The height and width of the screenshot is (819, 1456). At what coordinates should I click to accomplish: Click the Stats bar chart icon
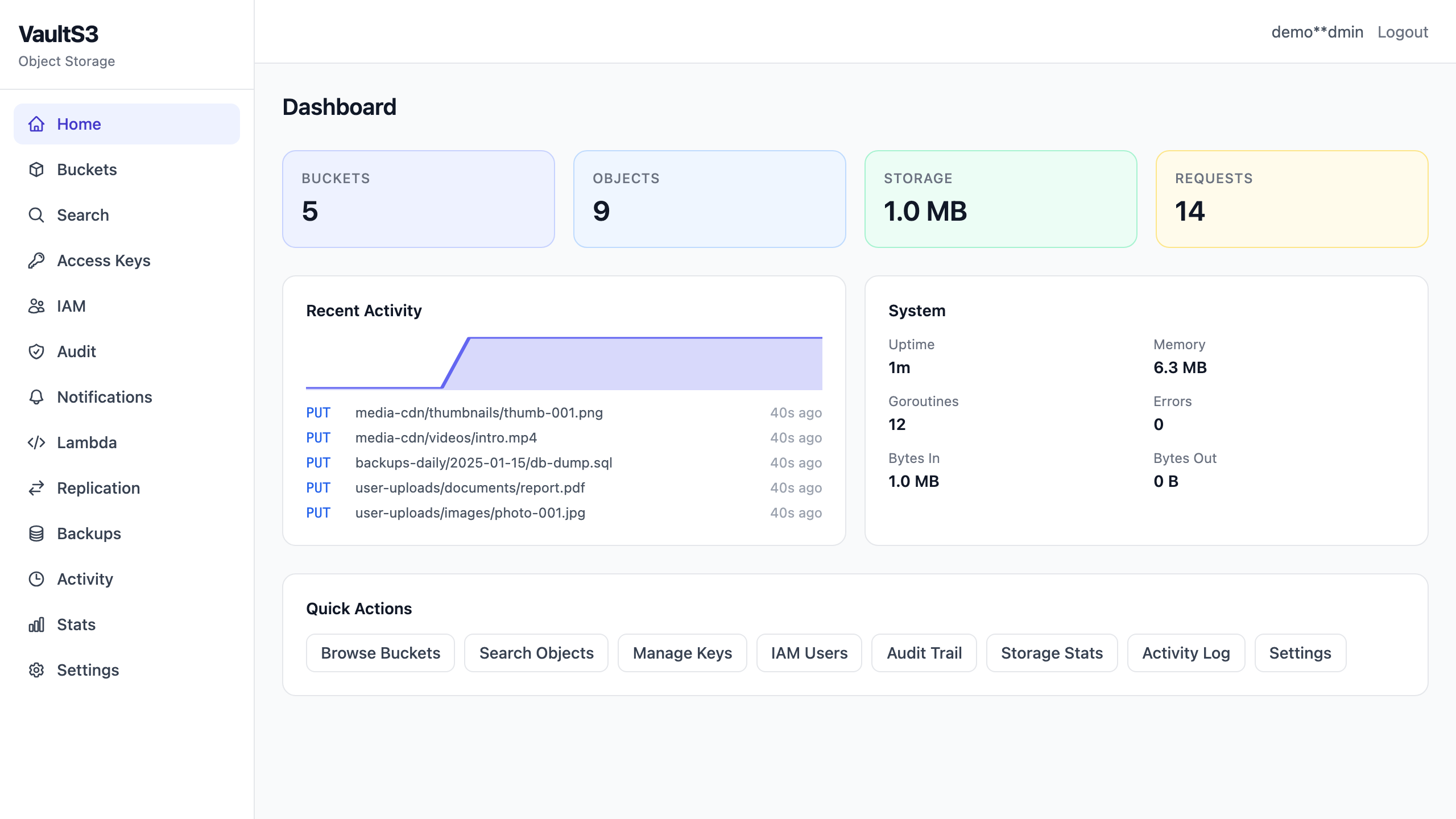click(x=36, y=624)
